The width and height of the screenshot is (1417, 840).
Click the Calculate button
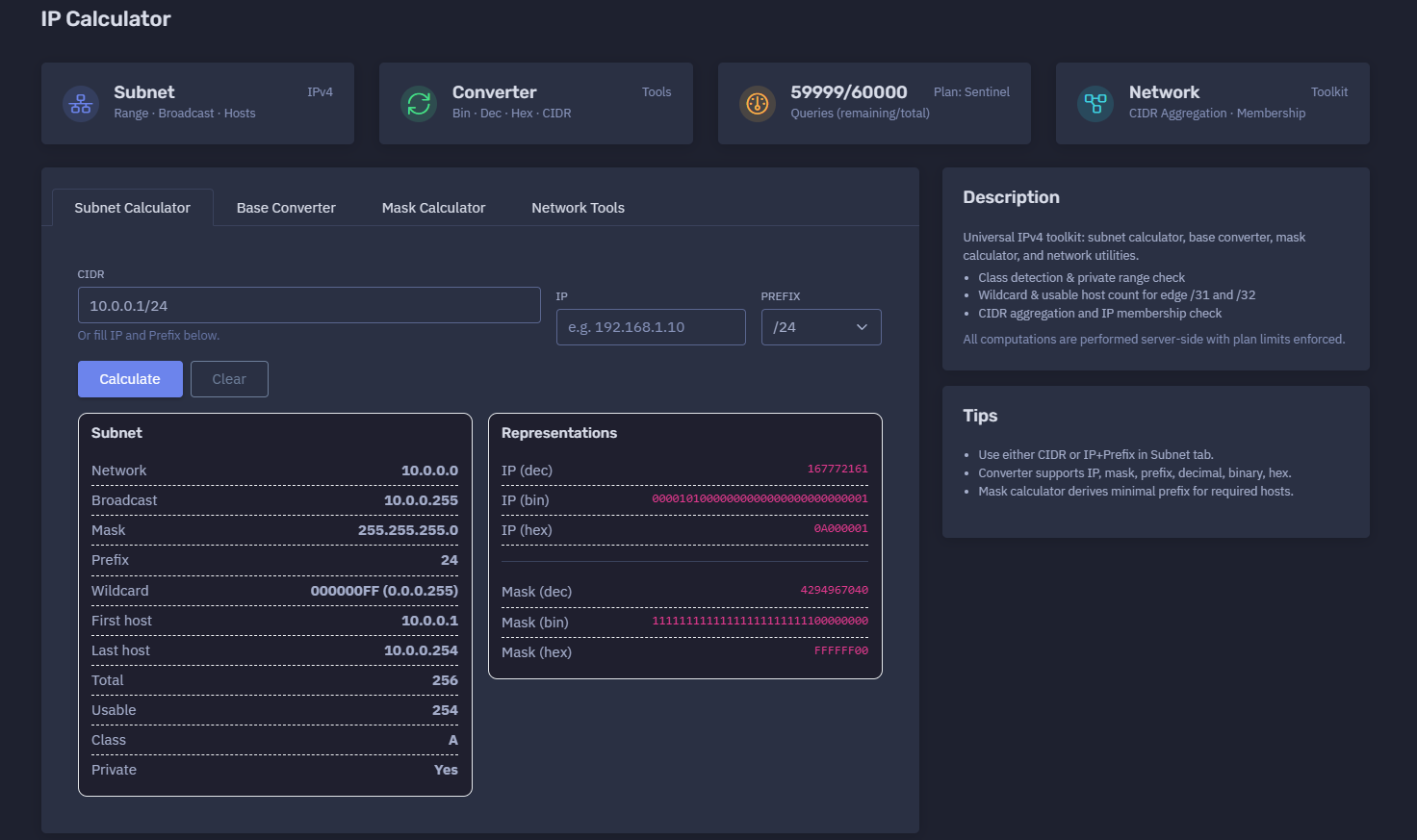coord(130,379)
